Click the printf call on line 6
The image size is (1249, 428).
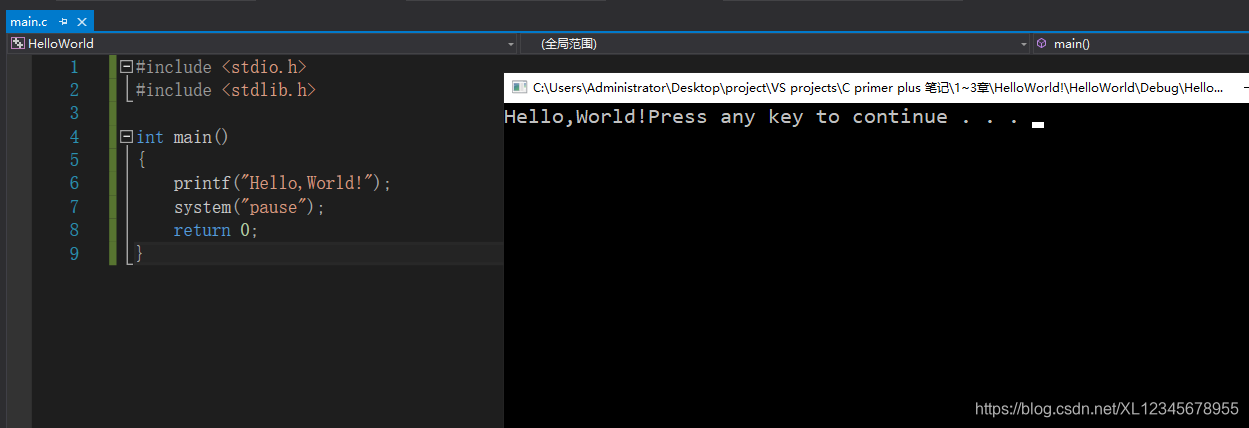point(282,183)
